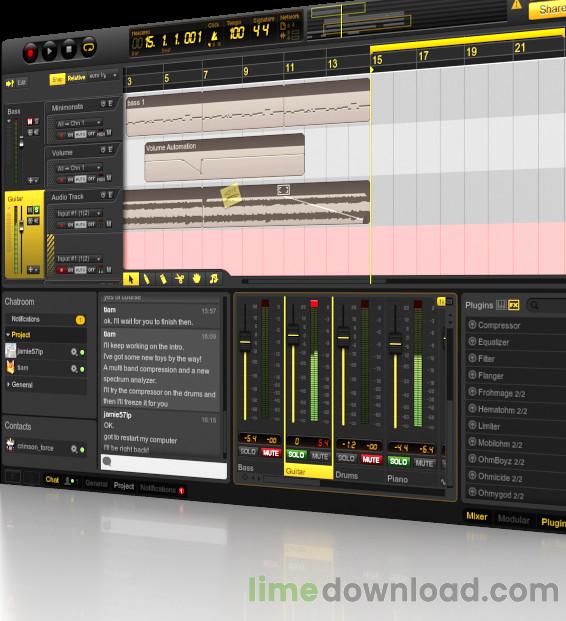Toggle Solo on the Piano mixer channel

tap(398, 462)
